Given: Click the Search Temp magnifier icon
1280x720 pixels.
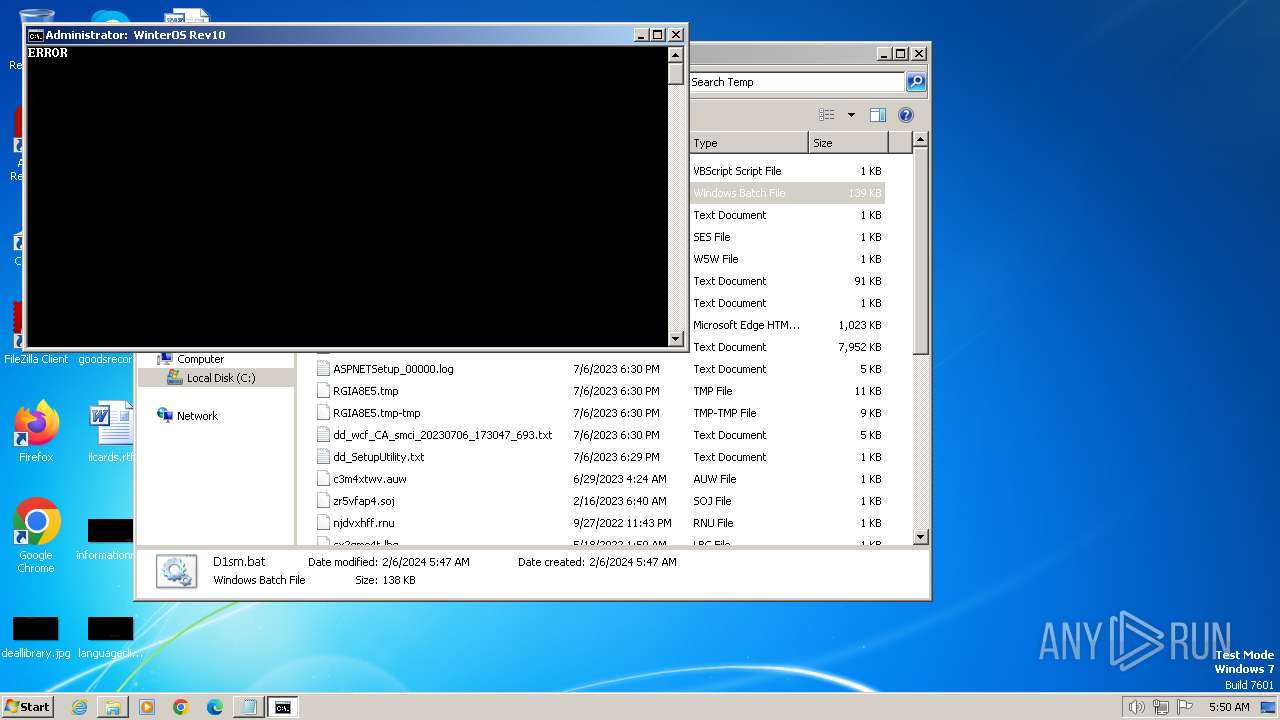Looking at the screenshot, I should tap(916, 82).
